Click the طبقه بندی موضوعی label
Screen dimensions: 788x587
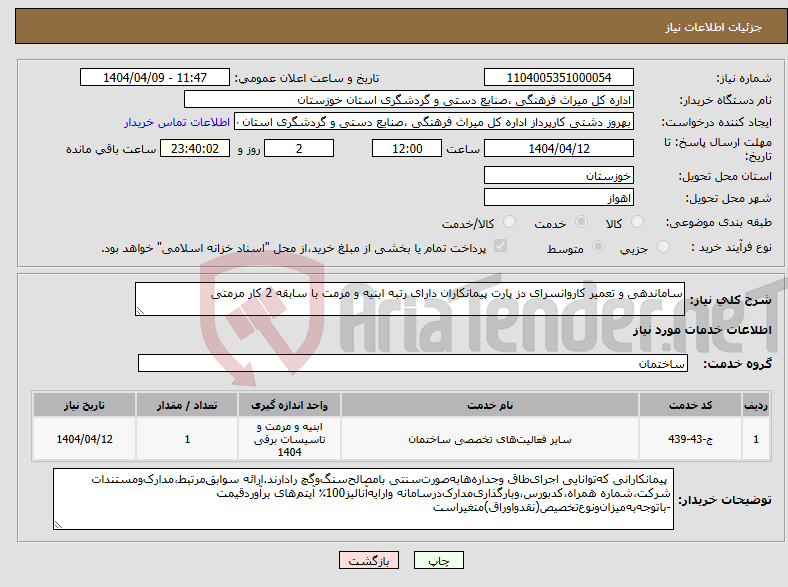(x=719, y=222)
